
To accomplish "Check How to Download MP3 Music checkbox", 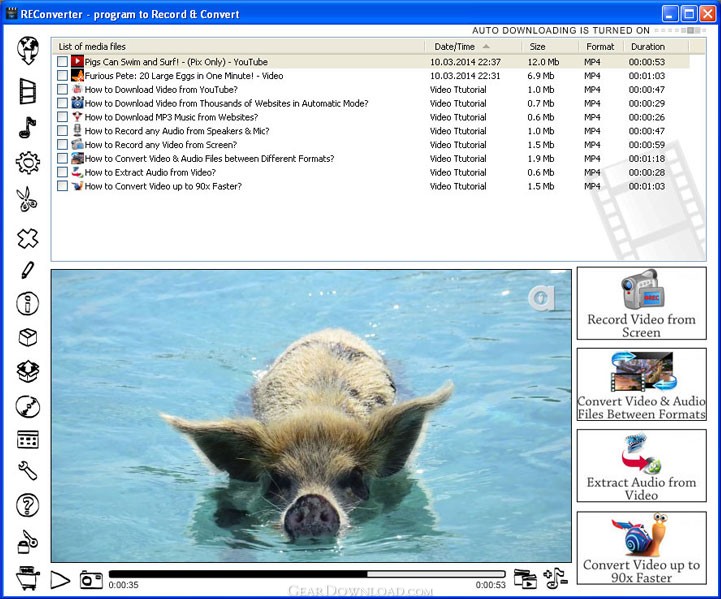I will click(63, 117).
